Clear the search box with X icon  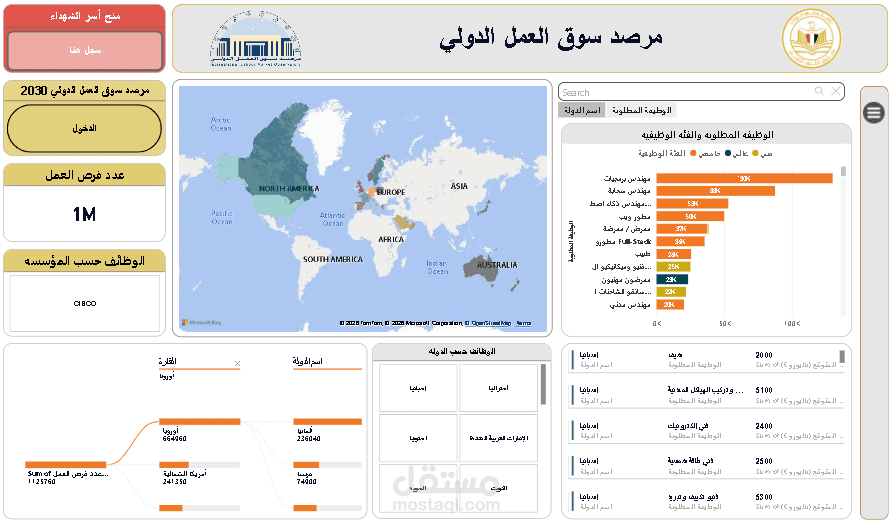click(x=835, y=91)
